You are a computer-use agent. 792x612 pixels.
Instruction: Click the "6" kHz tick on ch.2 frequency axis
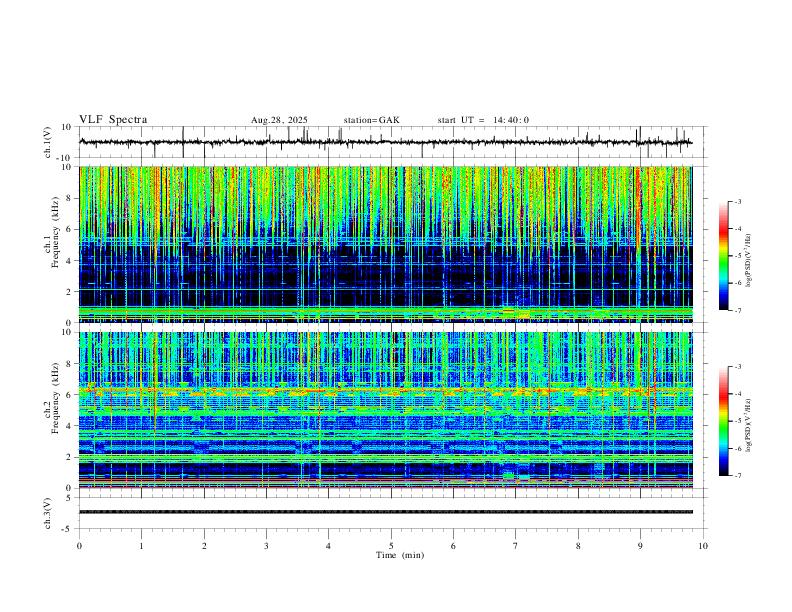click(x=69, y=395)
